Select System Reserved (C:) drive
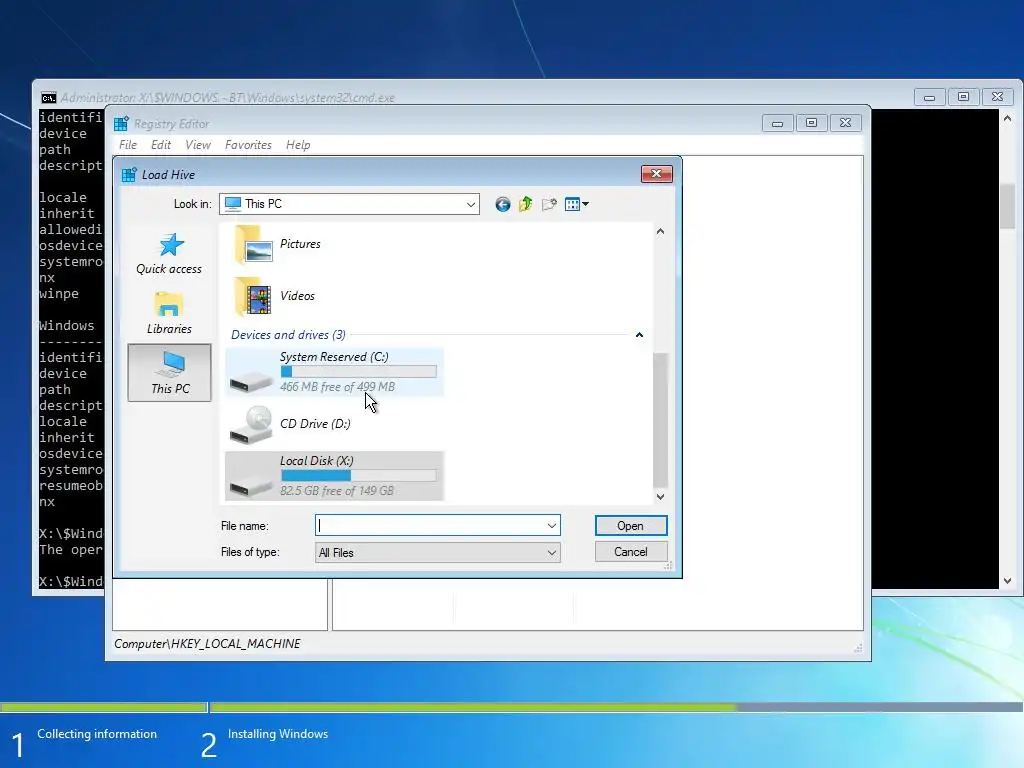 point(334,372)
